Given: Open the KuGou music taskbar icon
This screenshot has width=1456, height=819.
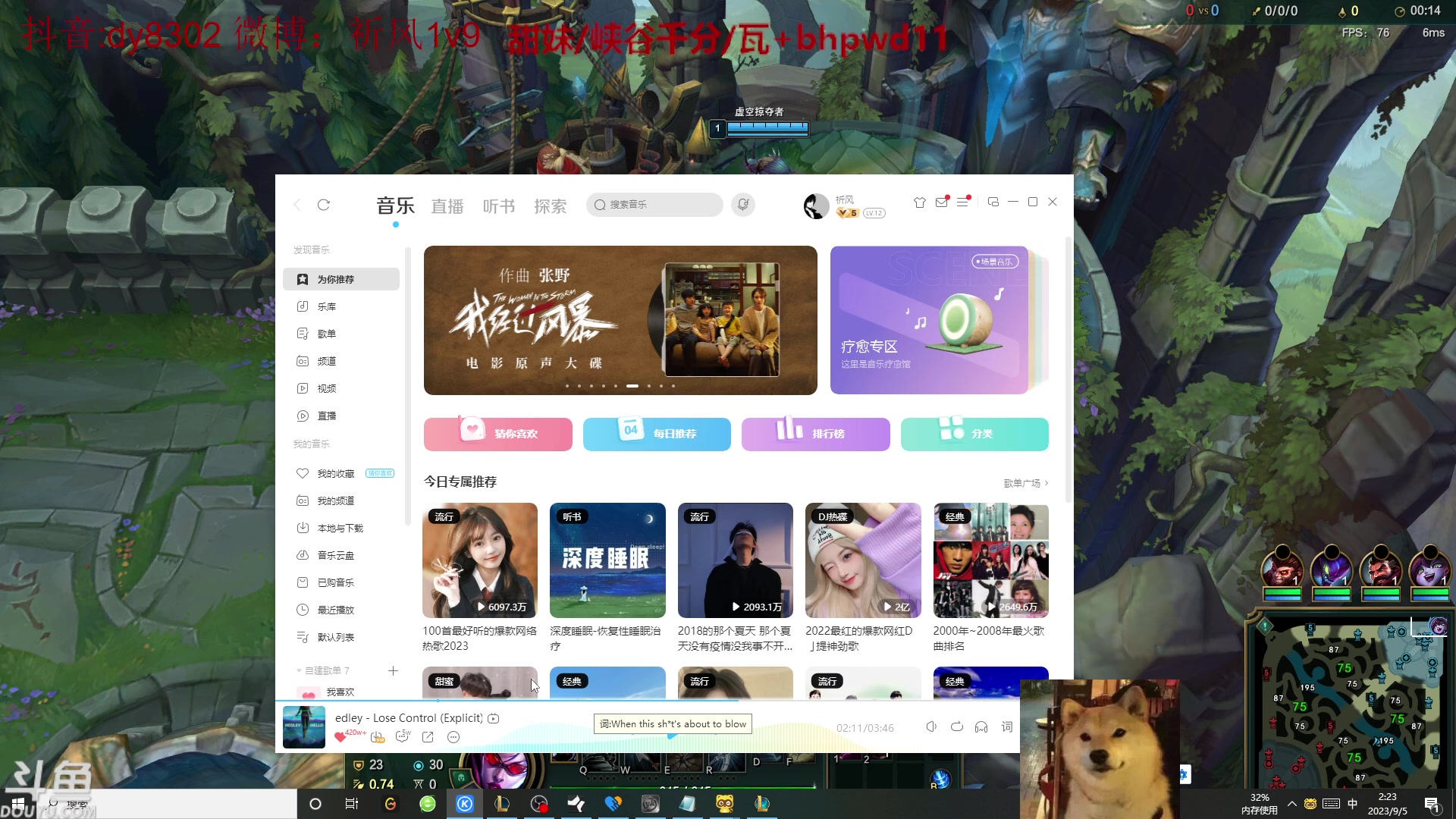Looking at the screenshot, I should tap(465, 804).
